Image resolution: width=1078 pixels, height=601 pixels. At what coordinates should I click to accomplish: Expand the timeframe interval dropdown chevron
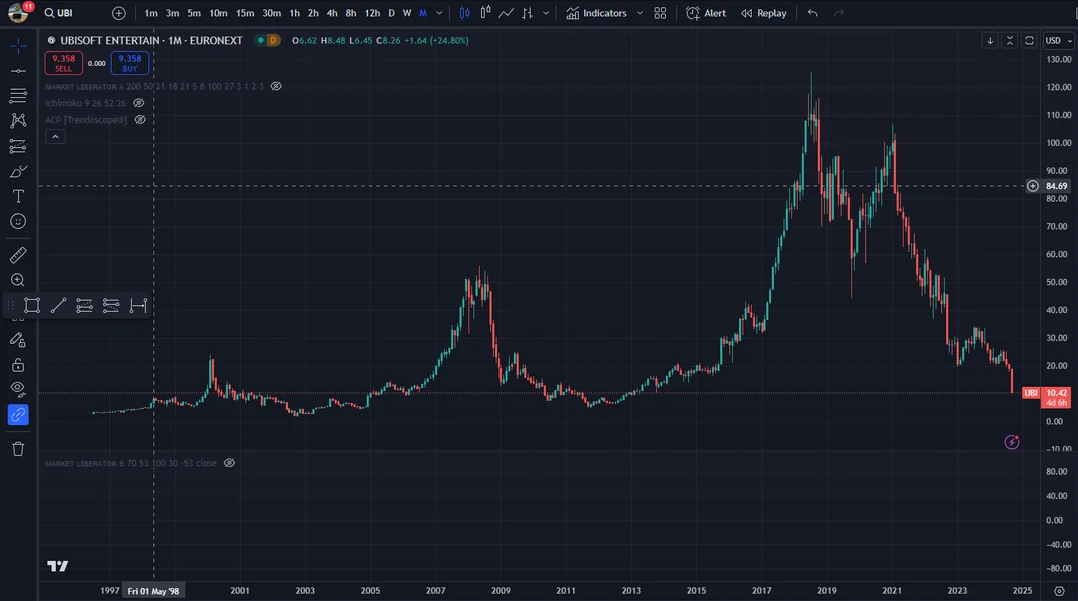point(440,13)
